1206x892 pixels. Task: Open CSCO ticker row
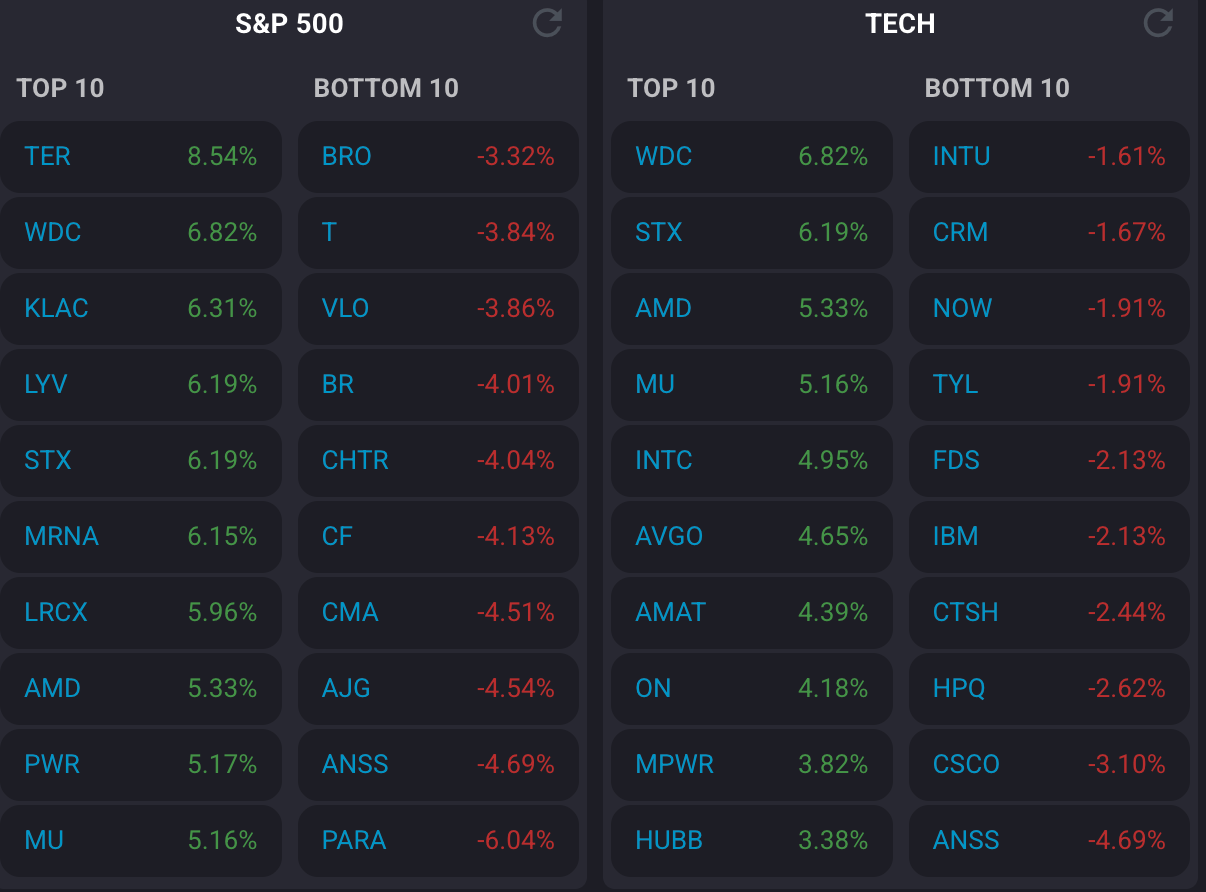click(x=967, y=765)
